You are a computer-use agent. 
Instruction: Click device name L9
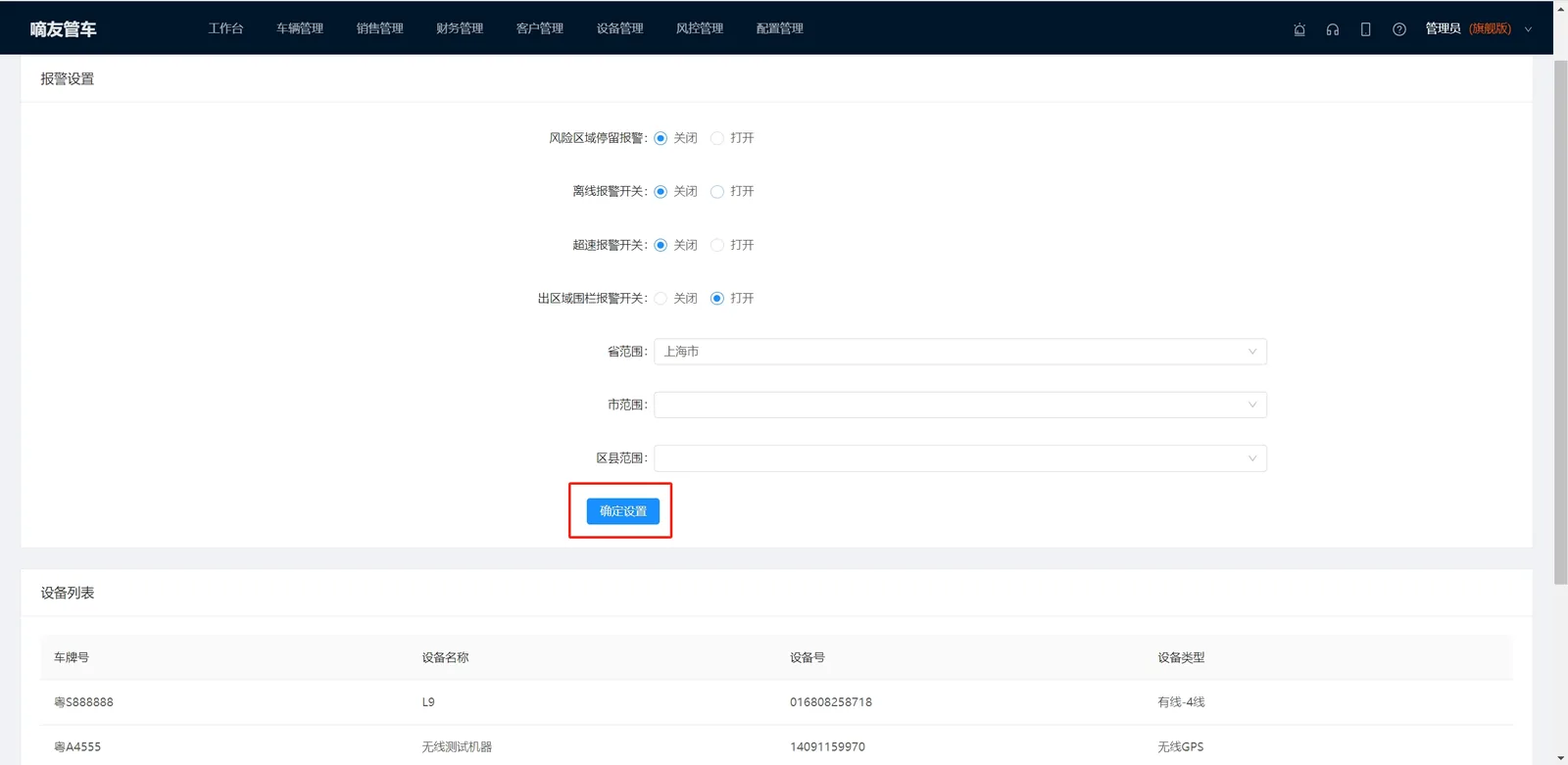click(428, 702)
